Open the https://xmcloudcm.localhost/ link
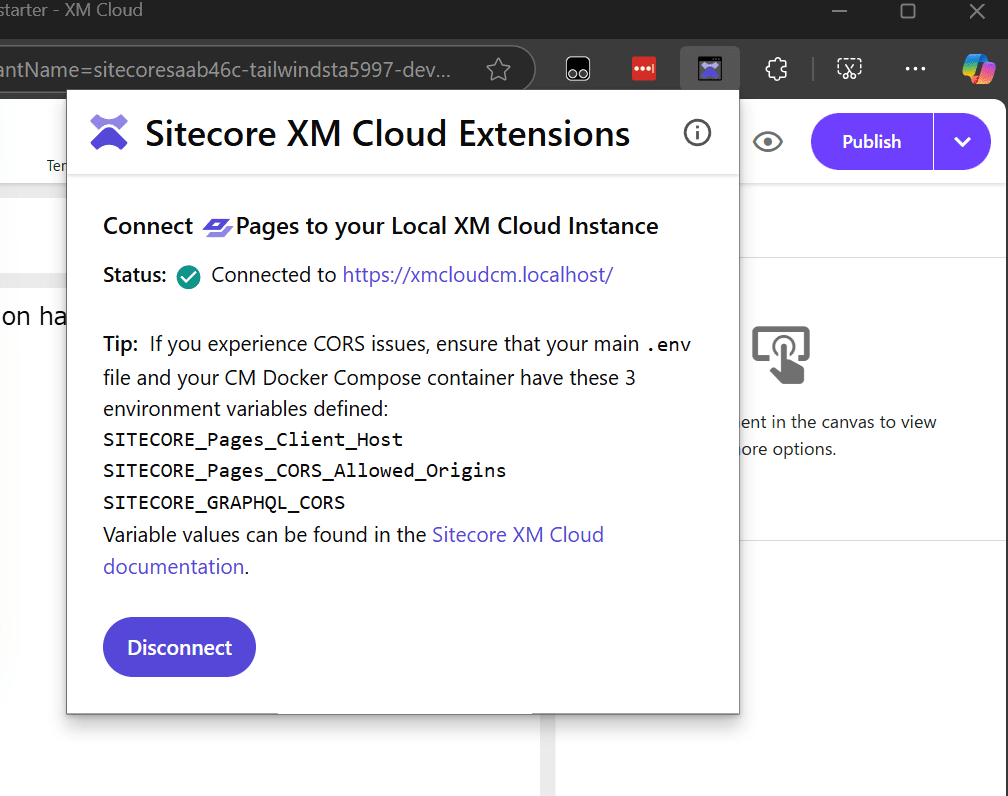The image size is (1008, 796). pyautogui.click(x=477, y=275)
